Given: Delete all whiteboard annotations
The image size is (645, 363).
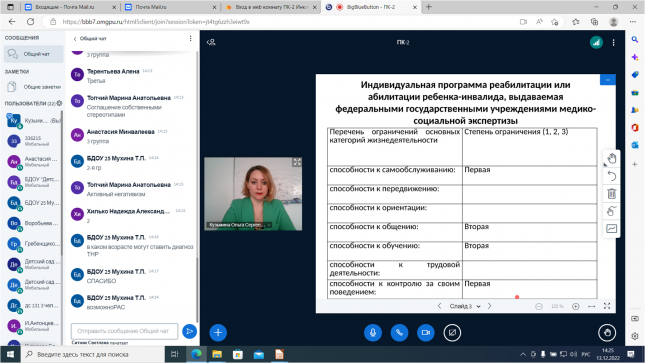Looking at the screenshot, I should tap(612, 193).
